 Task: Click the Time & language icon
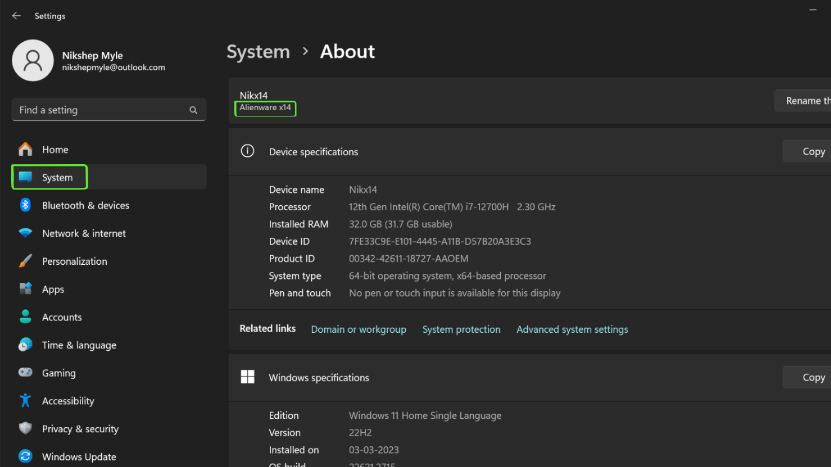click(x=25, y=345)
